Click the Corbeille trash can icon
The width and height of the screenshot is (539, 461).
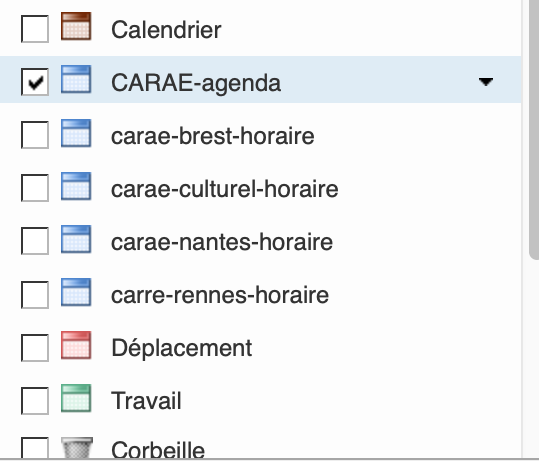(77, 448)
